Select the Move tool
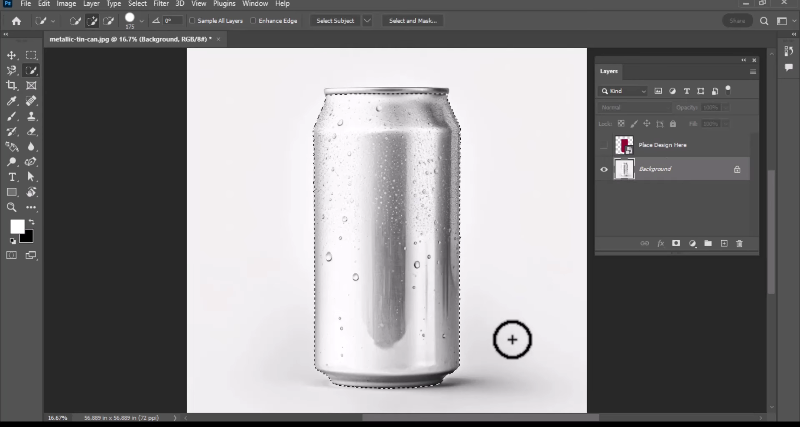The width and height of the screenshot is (800, 427). [12, 55]
